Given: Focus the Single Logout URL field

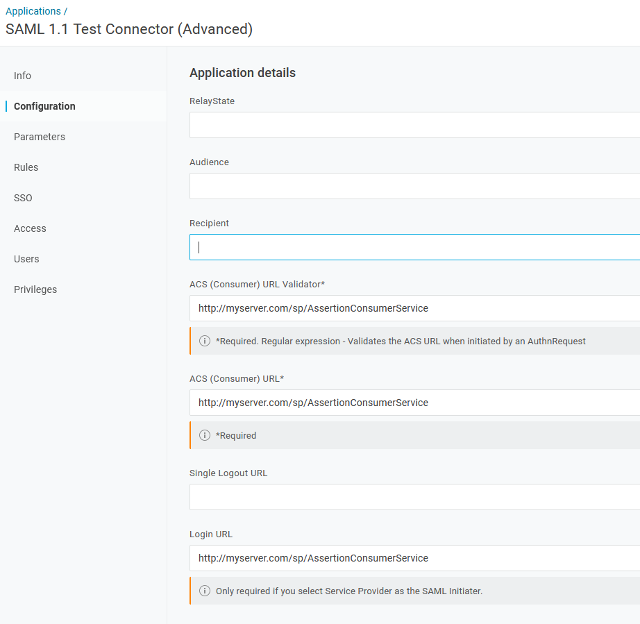Looking at the screenshot, I should tap(414, 497).
